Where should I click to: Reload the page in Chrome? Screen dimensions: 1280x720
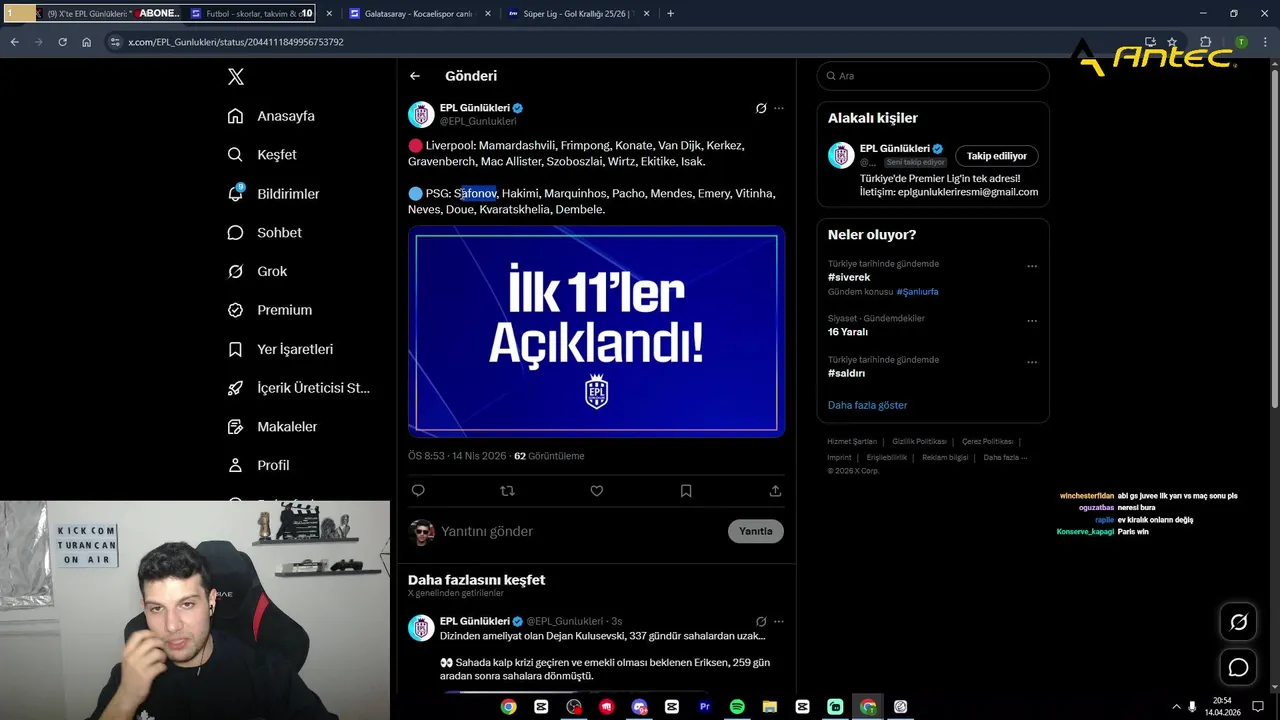62,42
